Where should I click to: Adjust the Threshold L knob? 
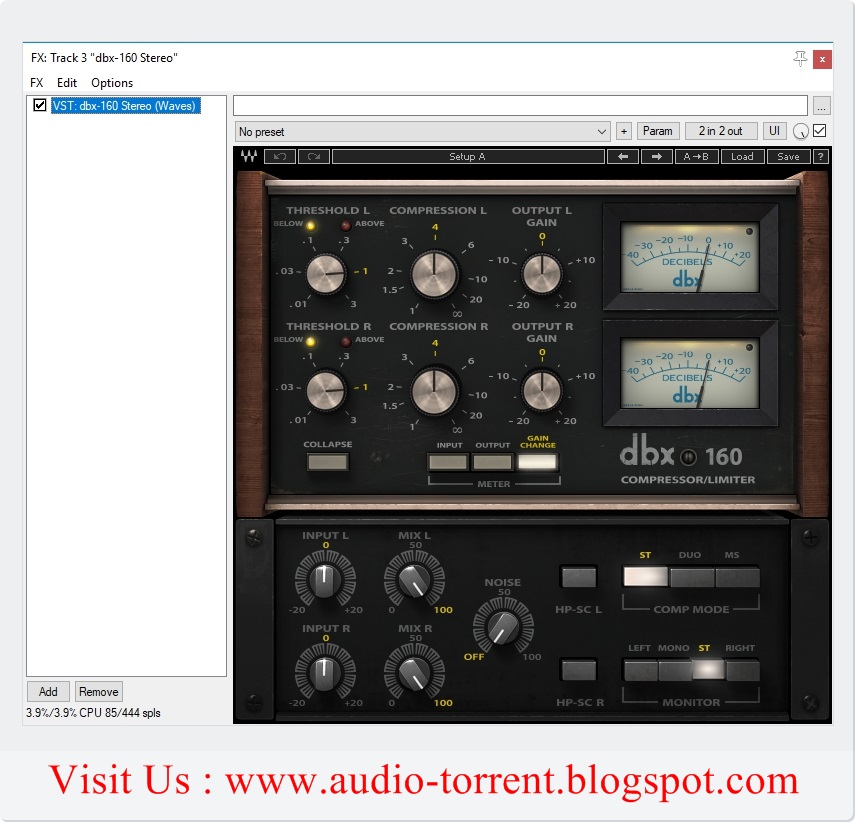pos(326,273)
